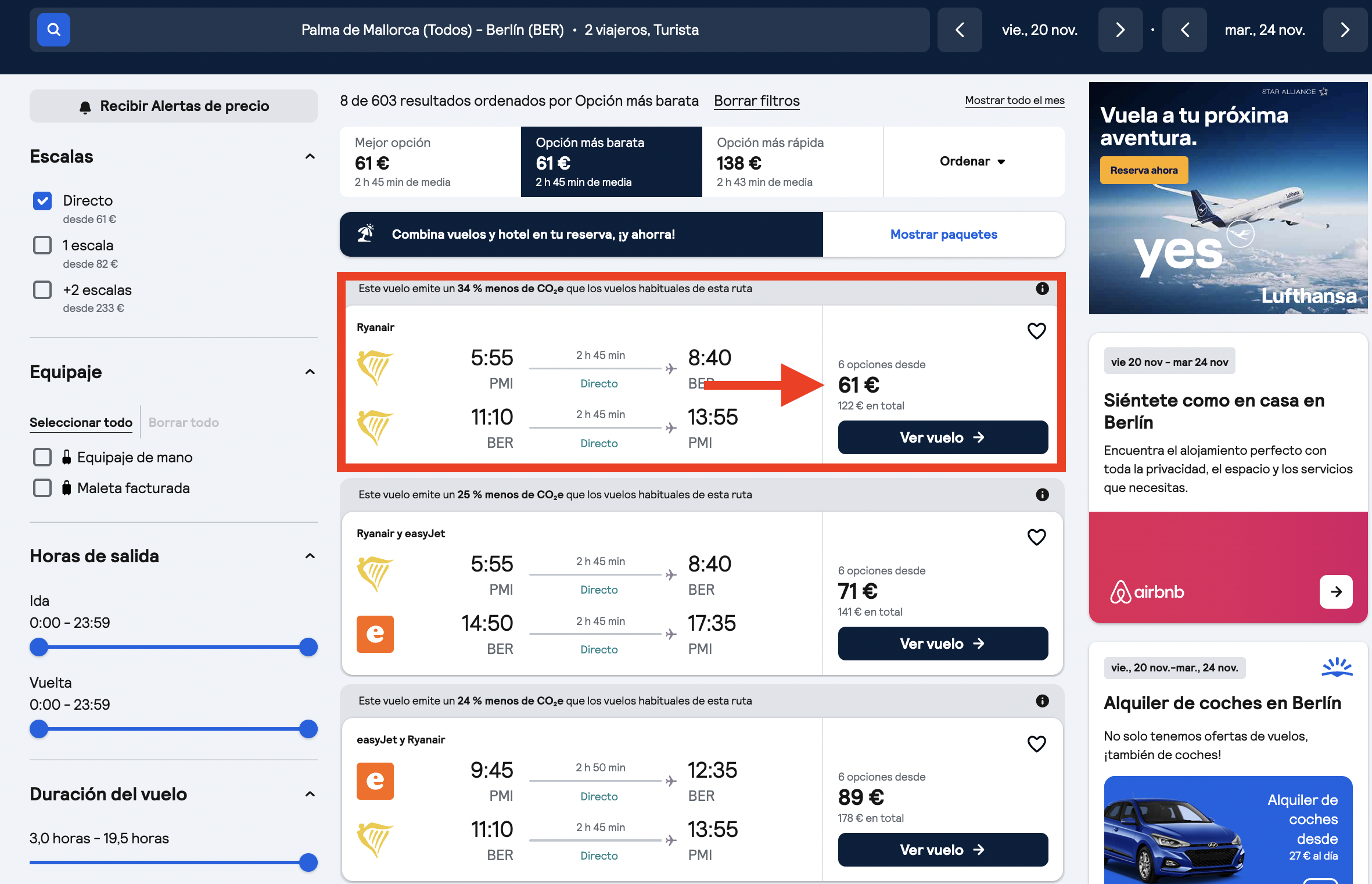
Task: Open CO2 info icon for 24 % banner
Action: (1043, 701)
